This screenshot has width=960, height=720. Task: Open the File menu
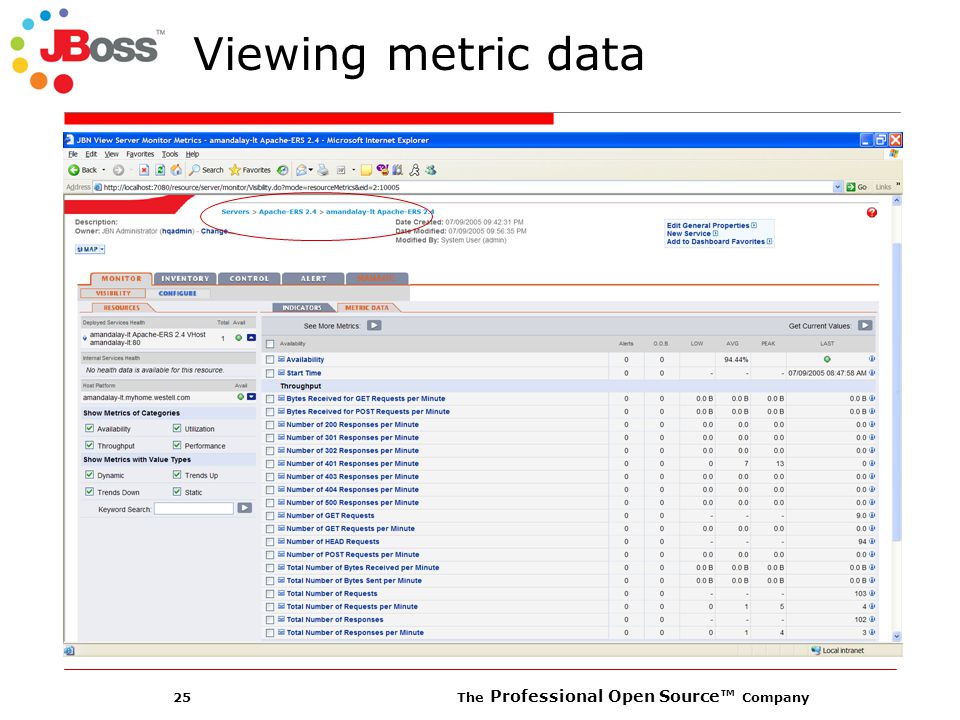pyautogui.click(x=73, y=154)
